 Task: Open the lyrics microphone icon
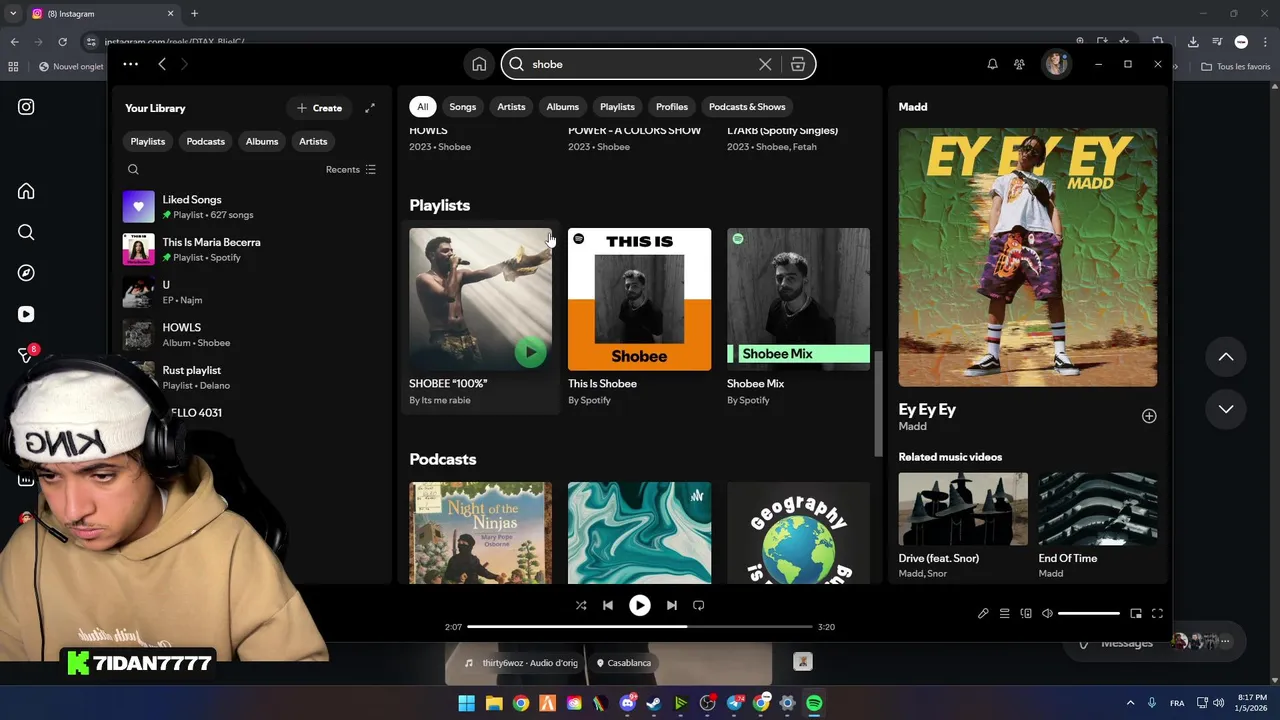pos(983,613)
